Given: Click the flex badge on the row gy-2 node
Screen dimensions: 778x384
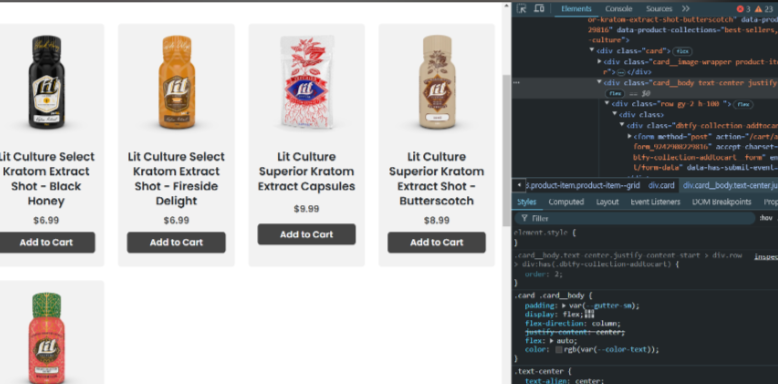Looking at the screenshot, I should (x=743, y=104).
